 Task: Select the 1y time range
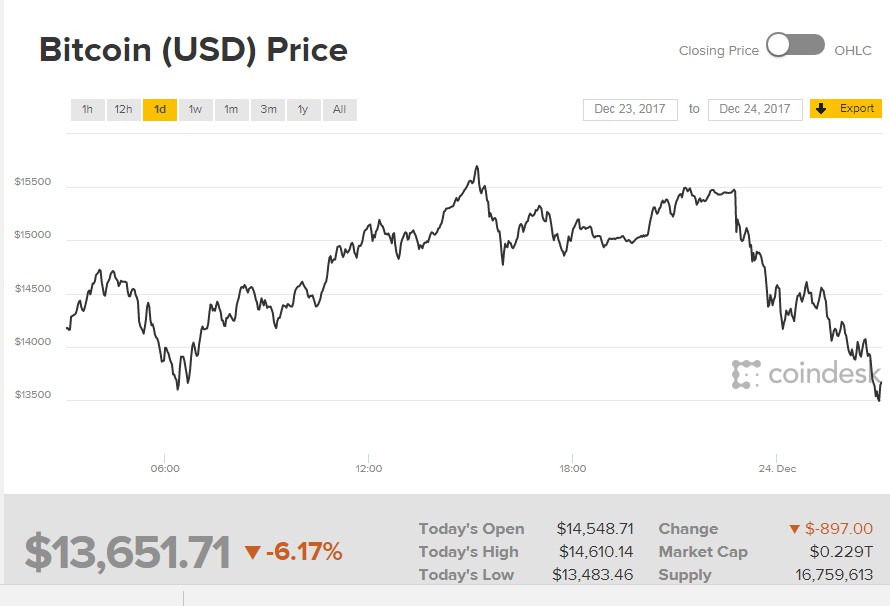(303, 109)
